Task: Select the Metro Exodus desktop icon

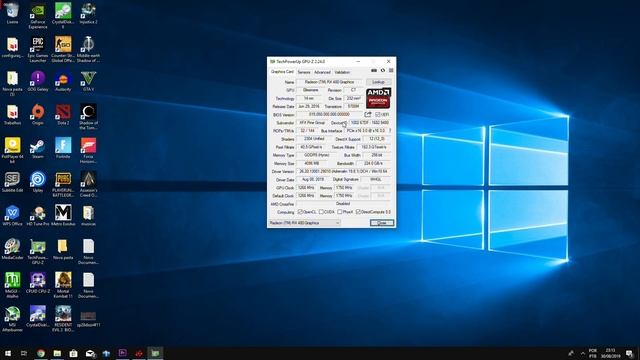Action: [x=63, y=216]
